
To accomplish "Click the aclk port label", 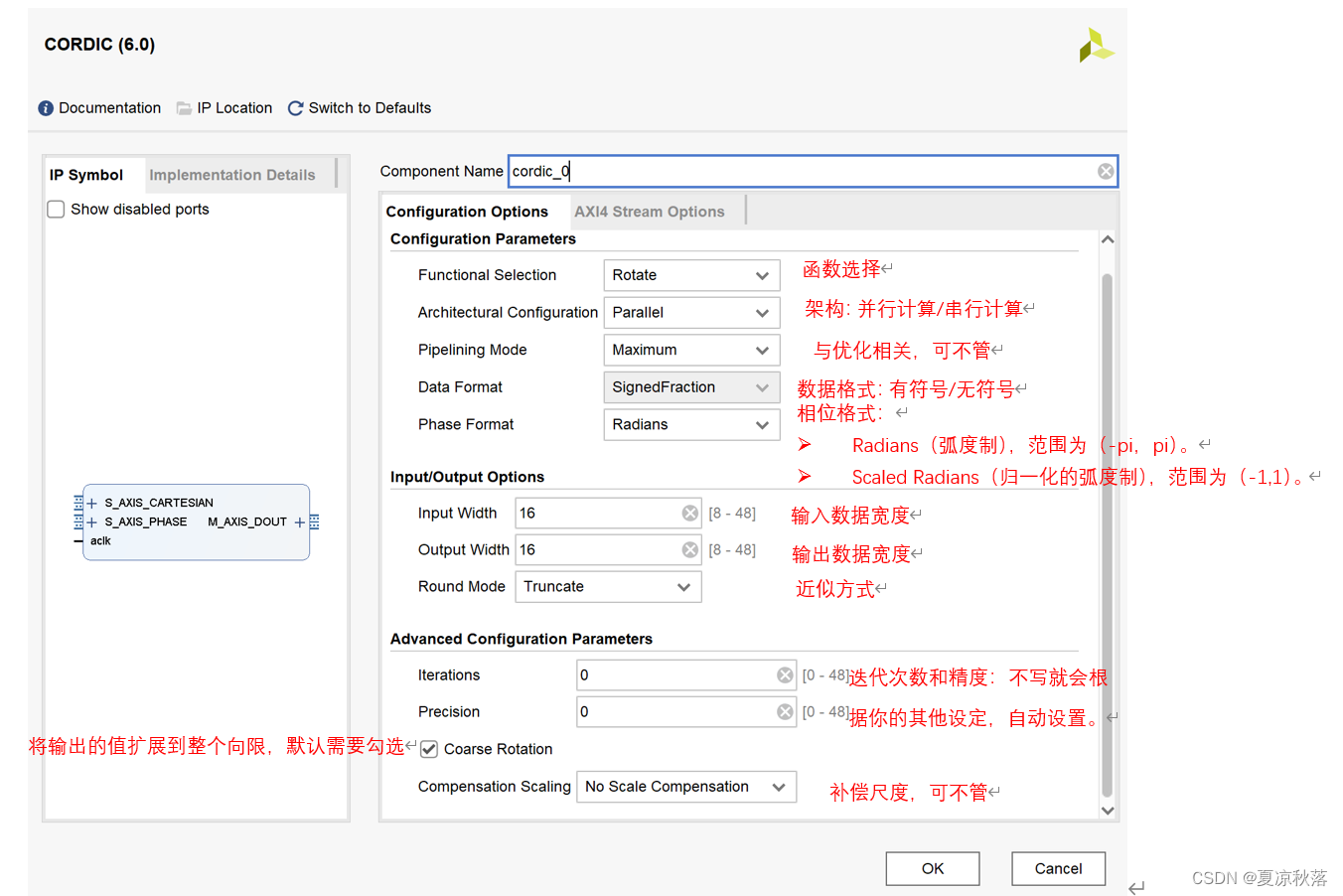I will (x=100, y=541).
